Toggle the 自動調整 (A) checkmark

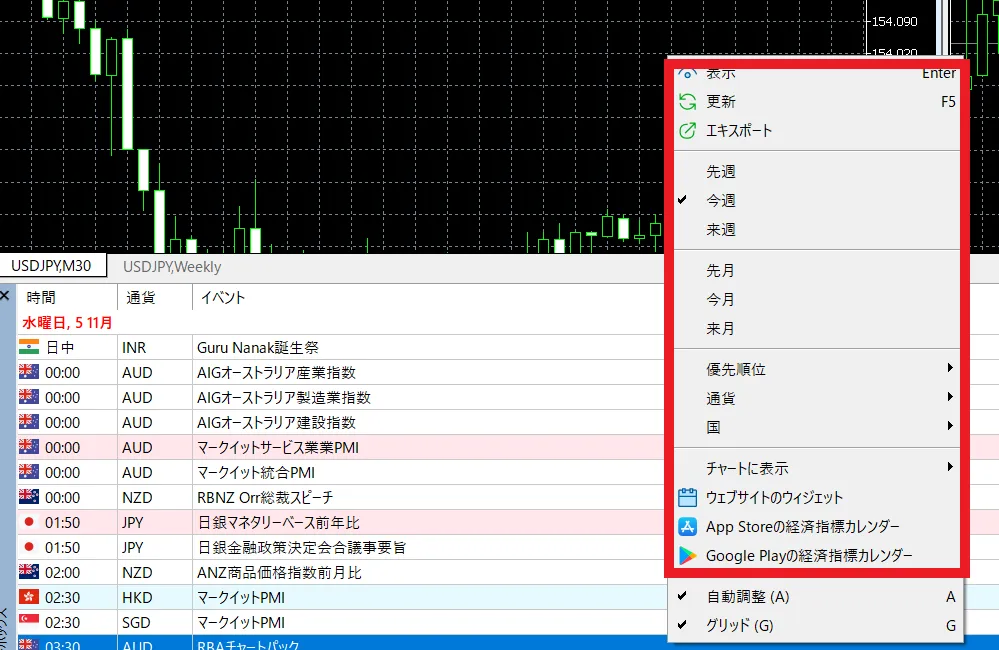coord(683,596)
